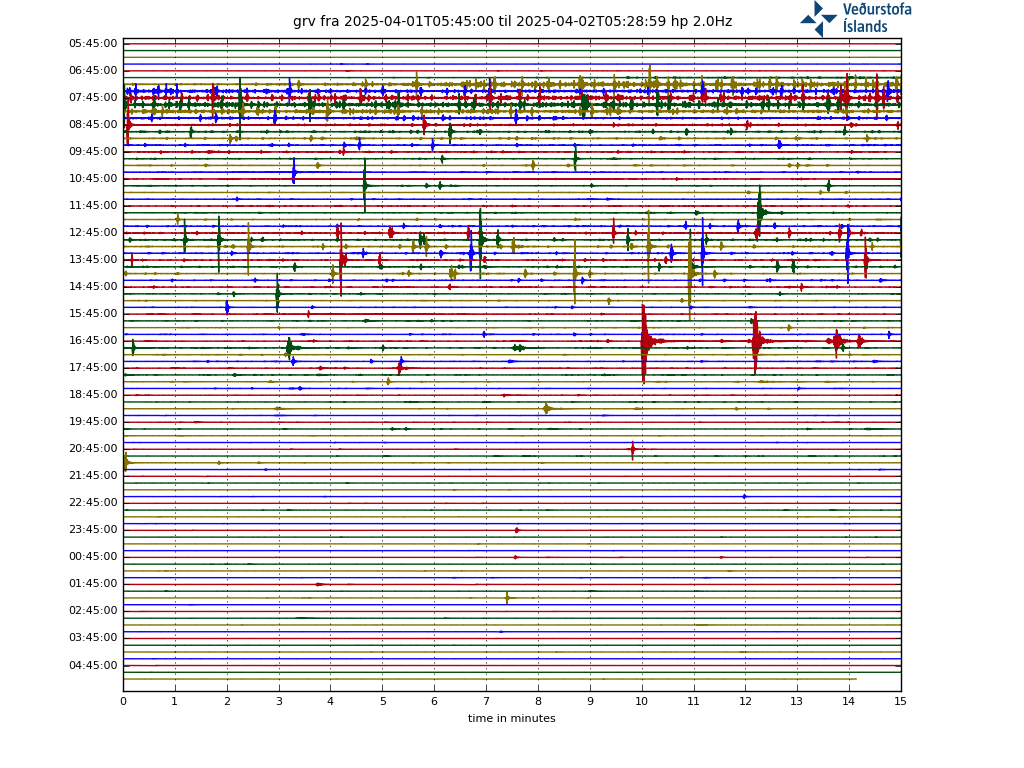Click the 21:45:00 time label
The image size is (1024, 768).
(93, 475)
